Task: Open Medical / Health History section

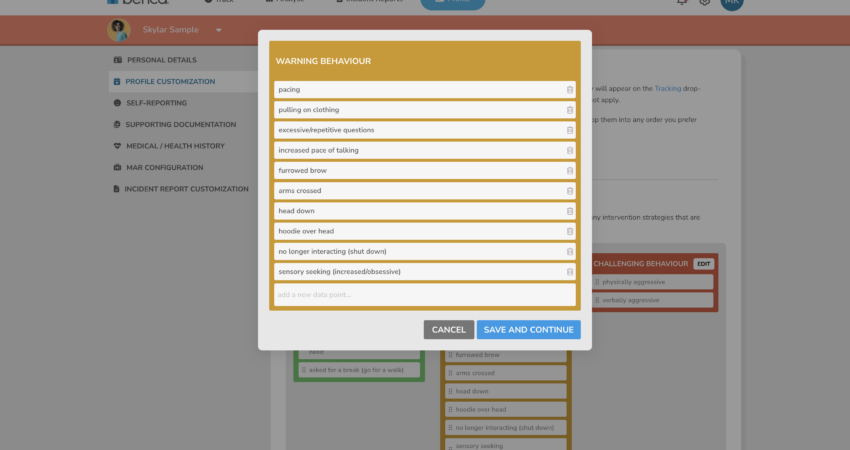Action: tap(174, 146)
